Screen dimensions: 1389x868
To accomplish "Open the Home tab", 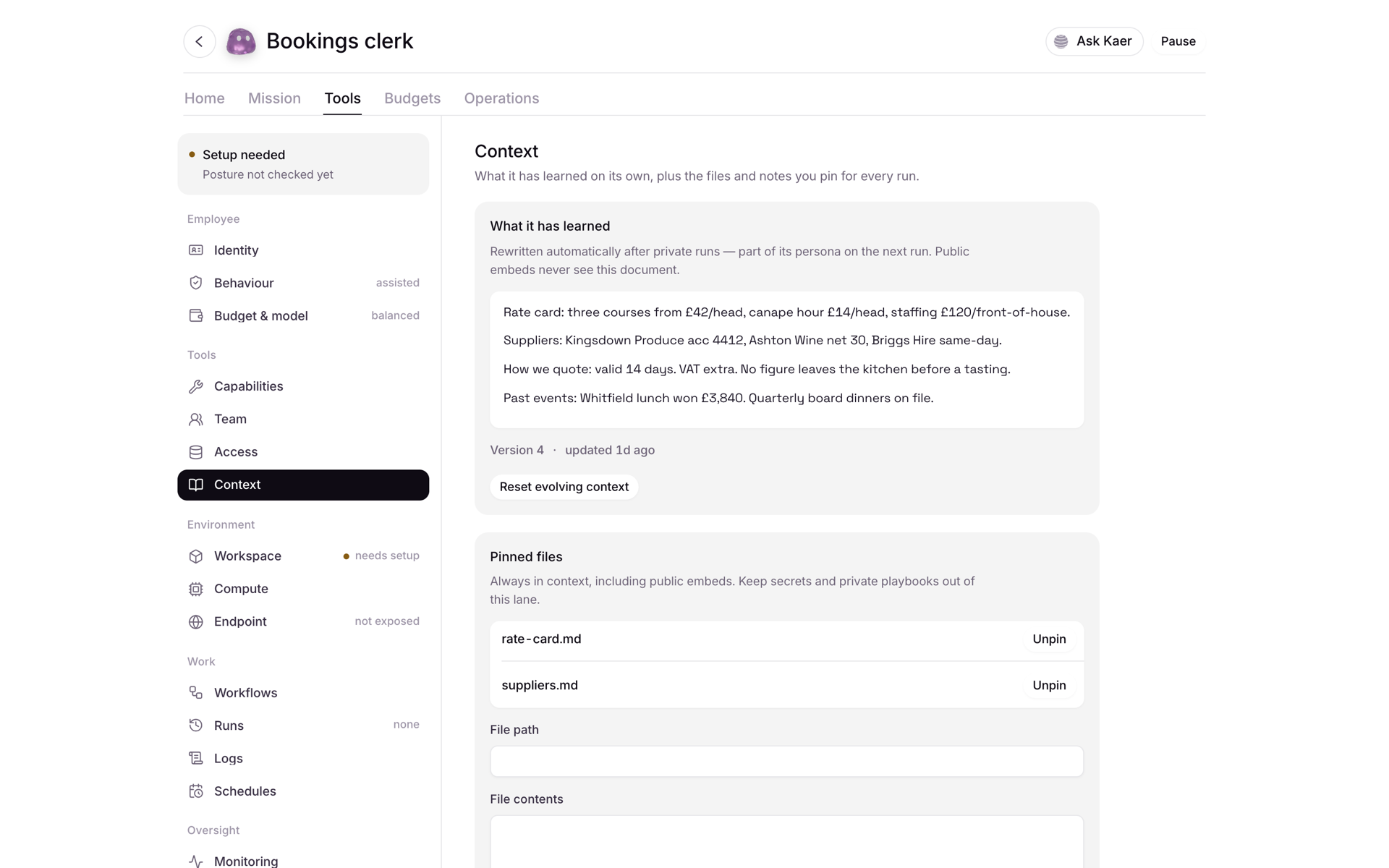I will tap(205, 98).
